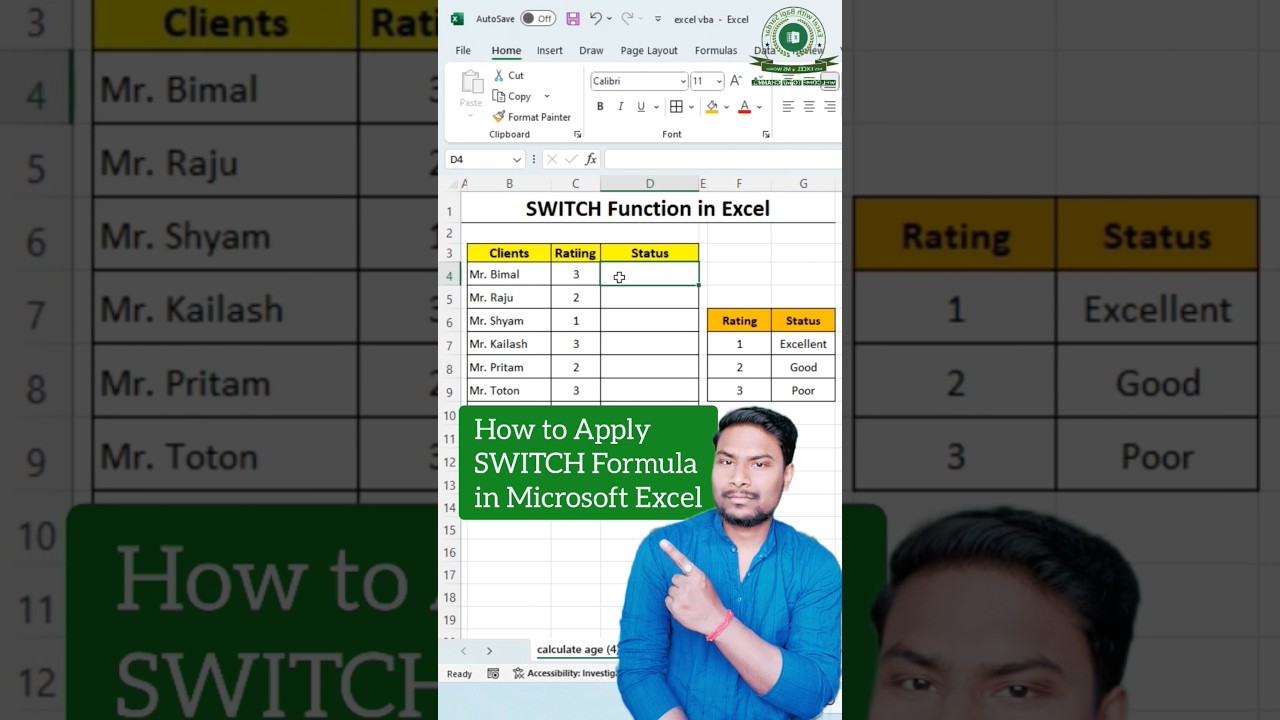Toggle Underline formatting
This screenshot has width=1280, height=720.
coord(641,107)
